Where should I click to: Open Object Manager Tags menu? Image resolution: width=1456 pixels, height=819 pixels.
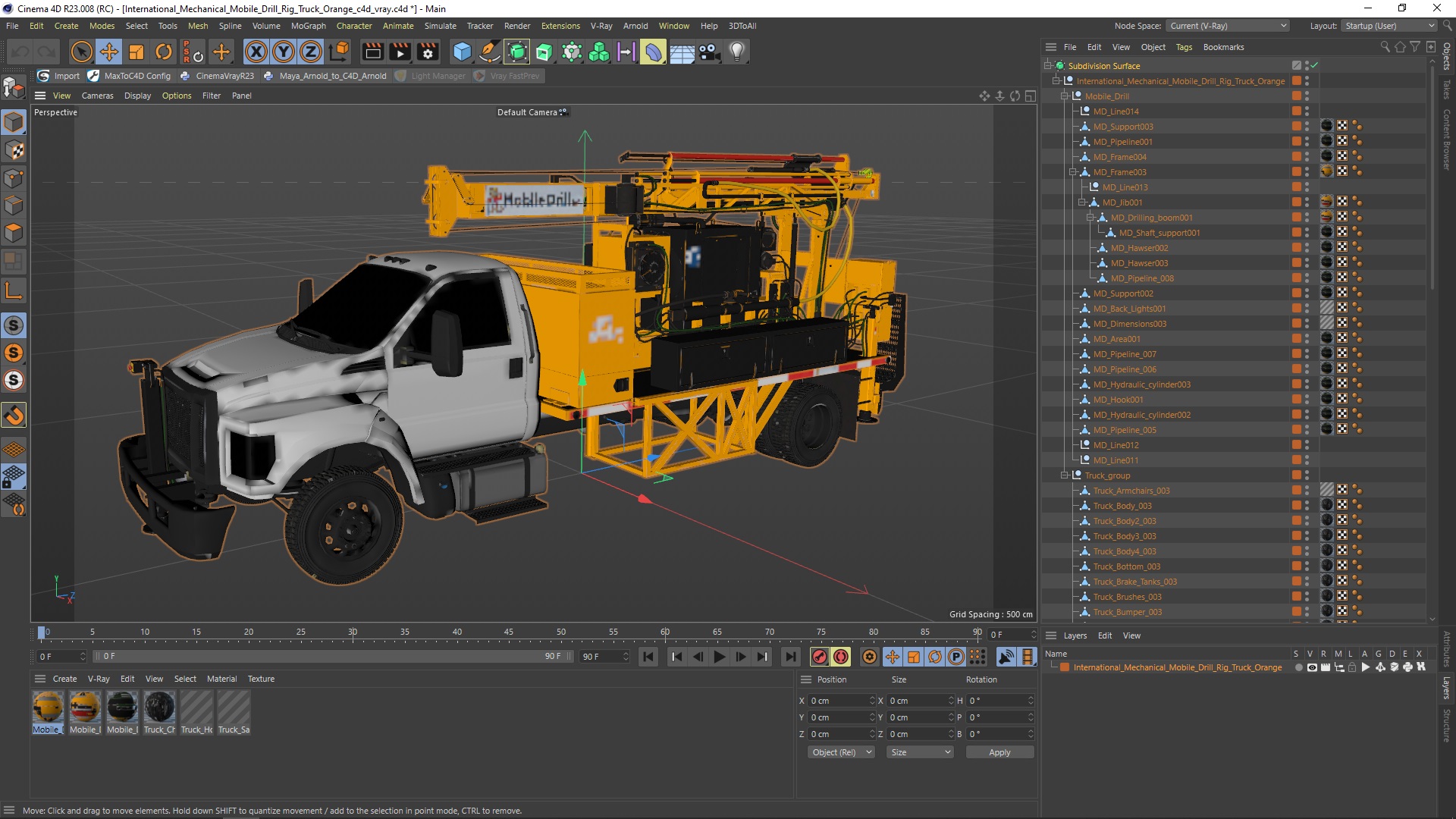pos(1184,47)
